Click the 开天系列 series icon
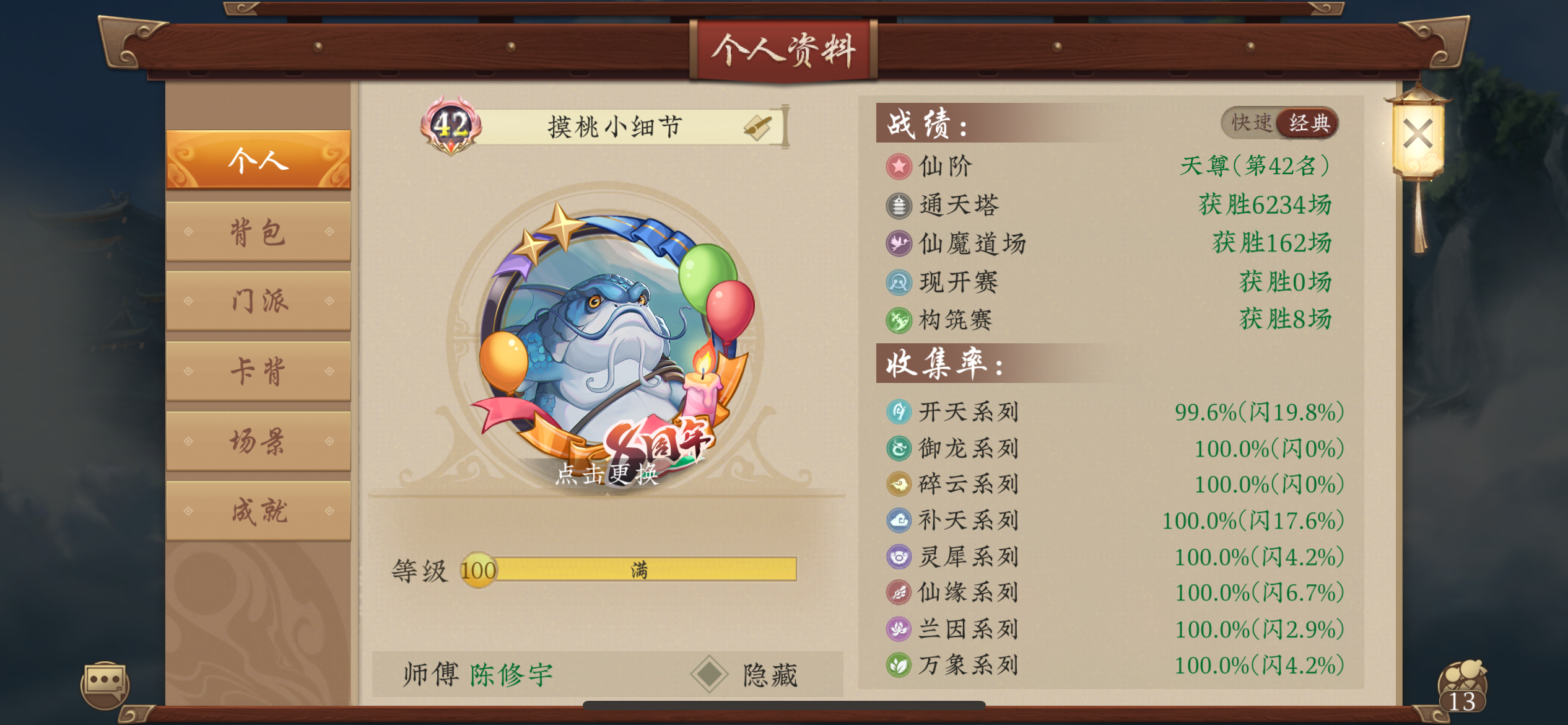1568x725 pixels. click(899, 411)
